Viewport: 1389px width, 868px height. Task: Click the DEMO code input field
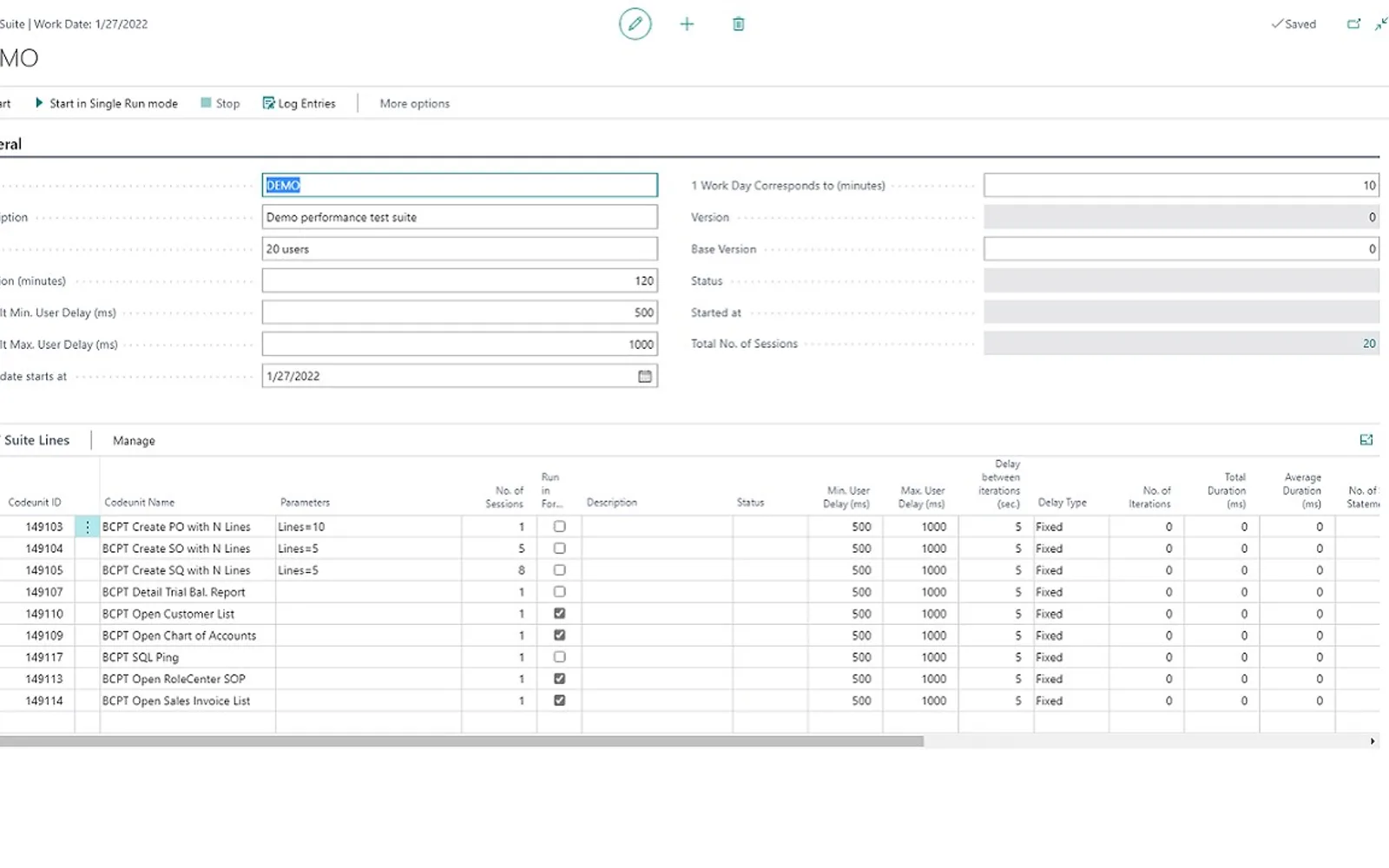[x=460, y=185]
